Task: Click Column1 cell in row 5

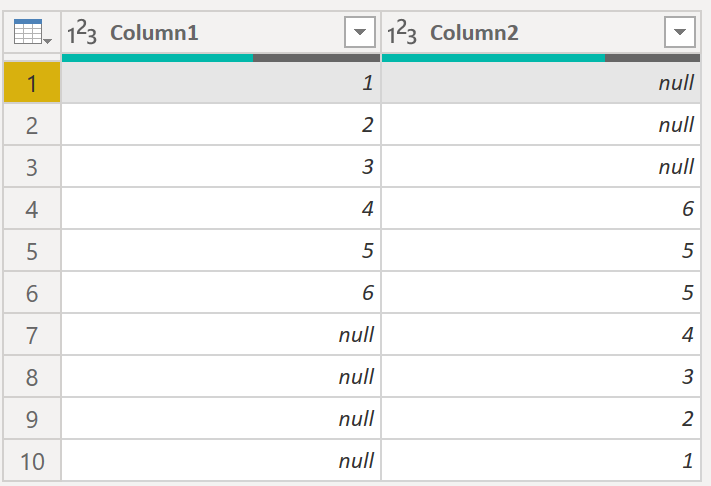Action: pos(221,251)
